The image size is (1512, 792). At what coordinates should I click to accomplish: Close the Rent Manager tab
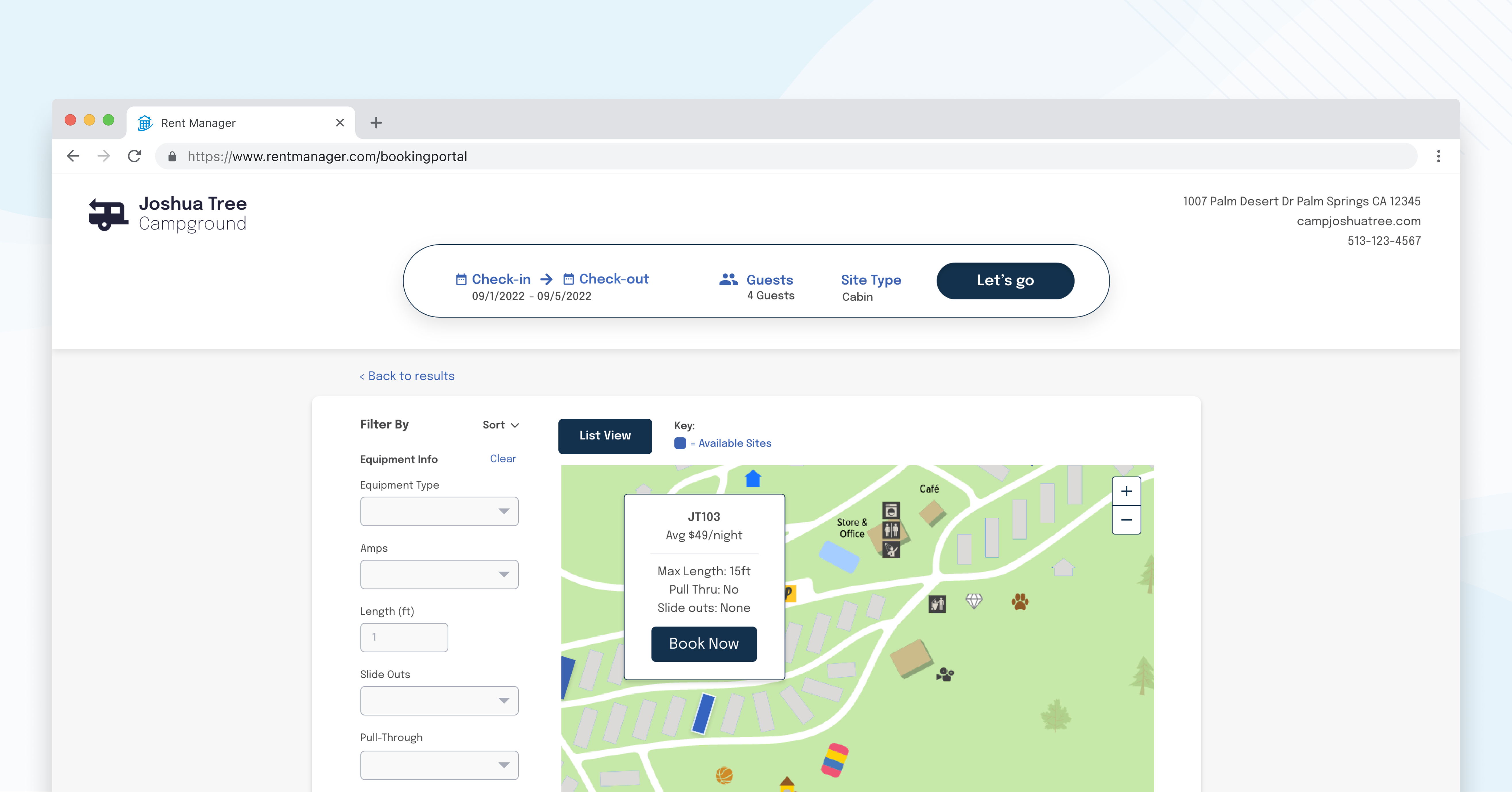(340, 123)
